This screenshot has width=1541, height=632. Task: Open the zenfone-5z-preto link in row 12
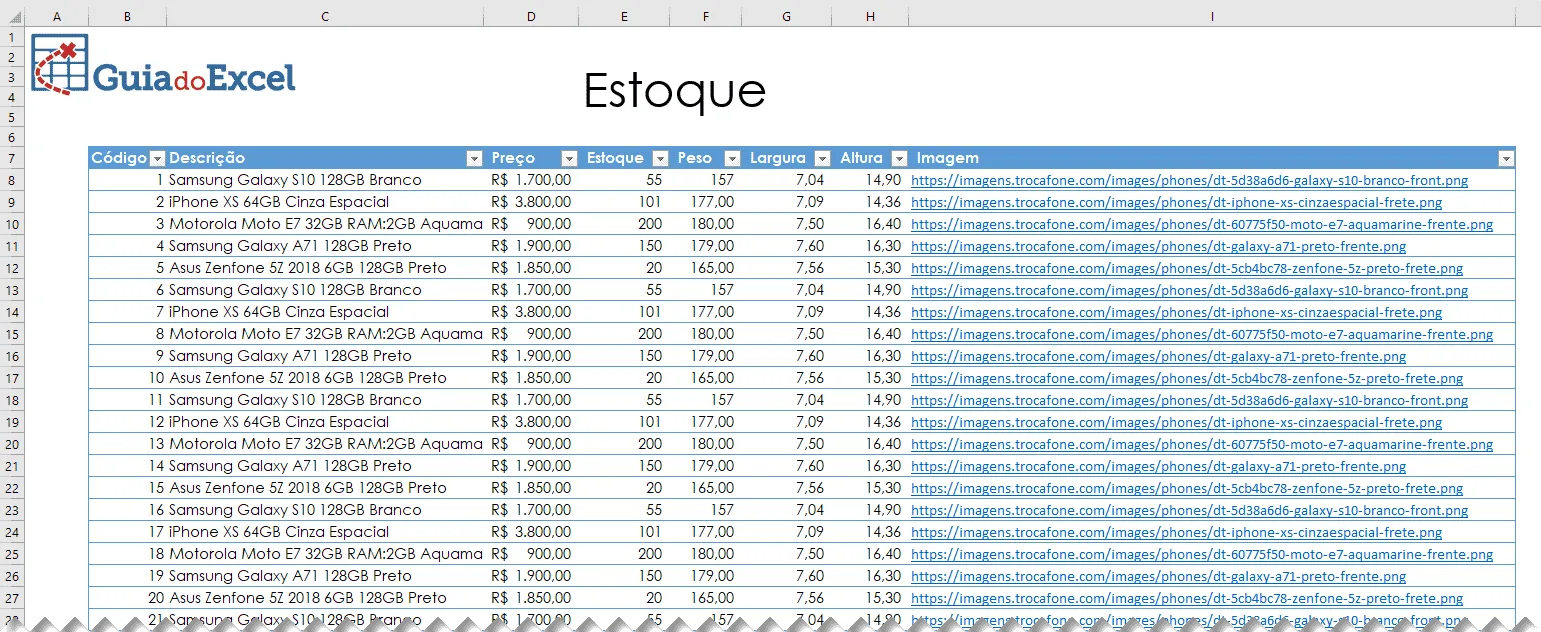(1187, 269)
